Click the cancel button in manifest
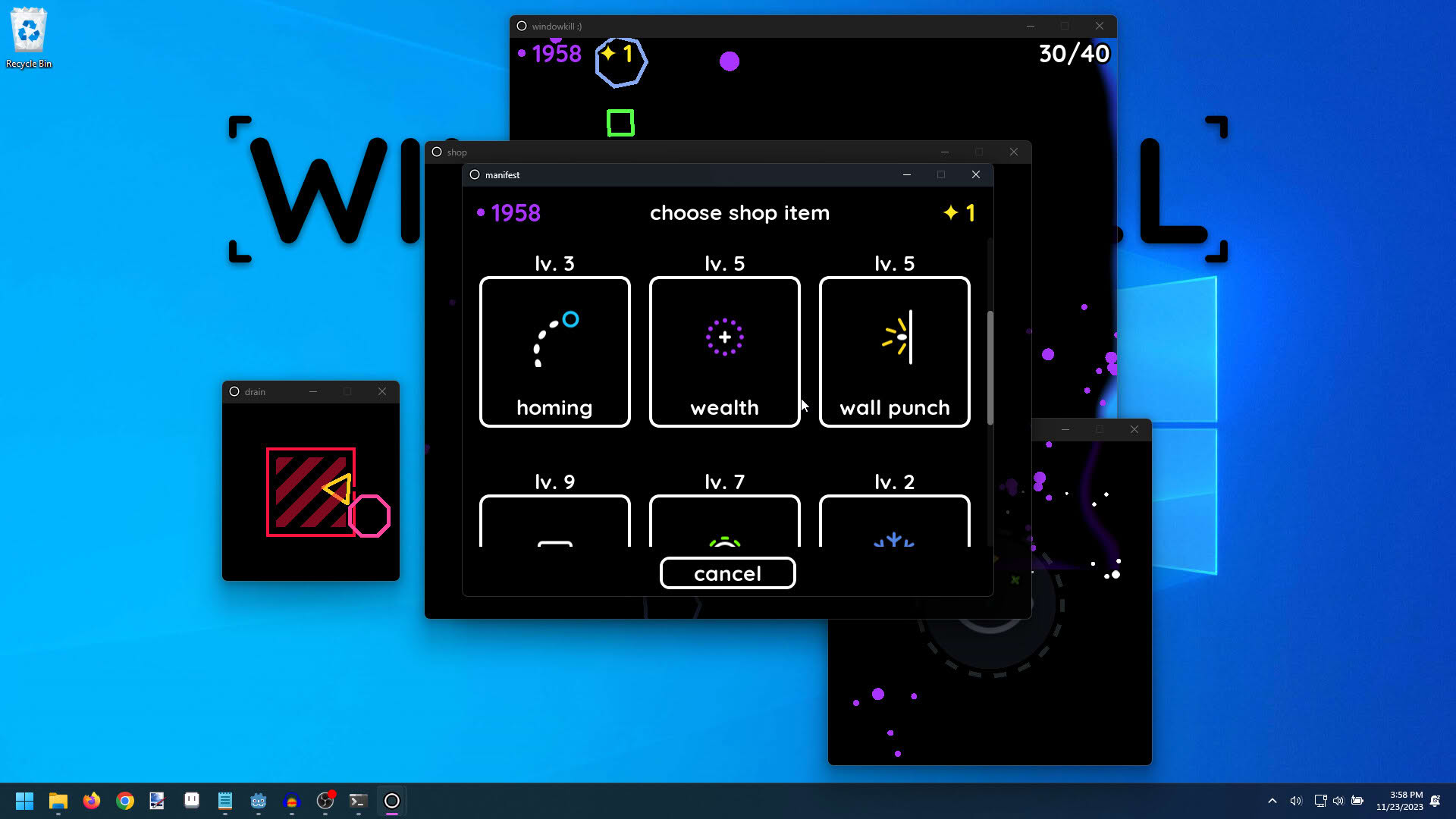 (727, 573)
